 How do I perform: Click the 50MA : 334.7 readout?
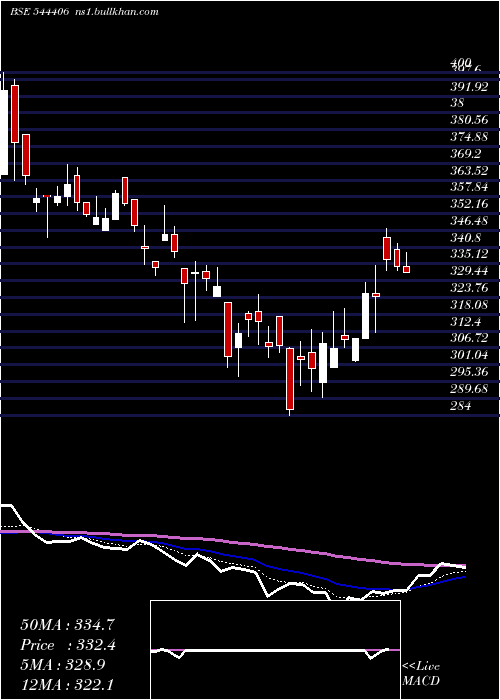click(x=68, y=625)
